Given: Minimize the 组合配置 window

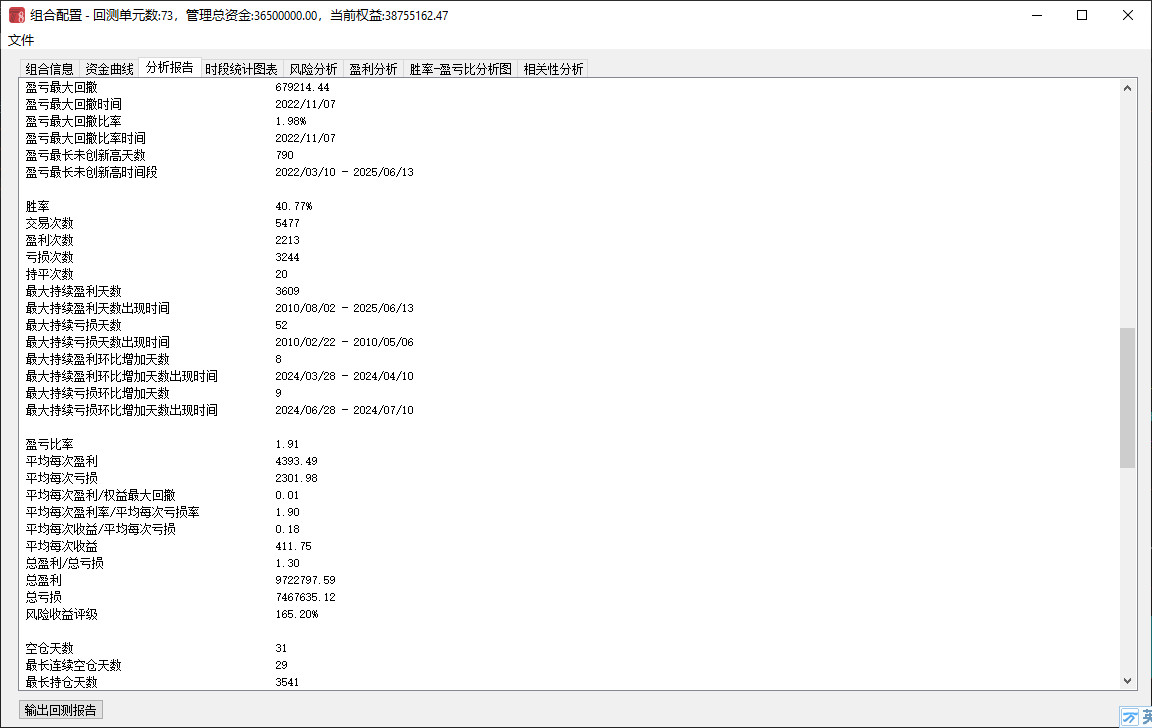Looking at the screenshot, I should point(1036,16).
